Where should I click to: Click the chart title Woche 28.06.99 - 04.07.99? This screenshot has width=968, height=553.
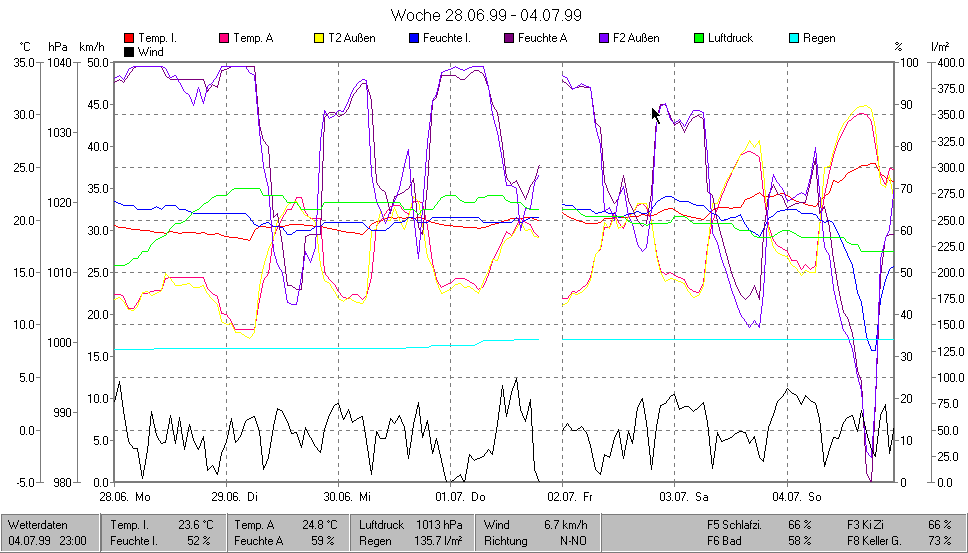tap(486, 15)
